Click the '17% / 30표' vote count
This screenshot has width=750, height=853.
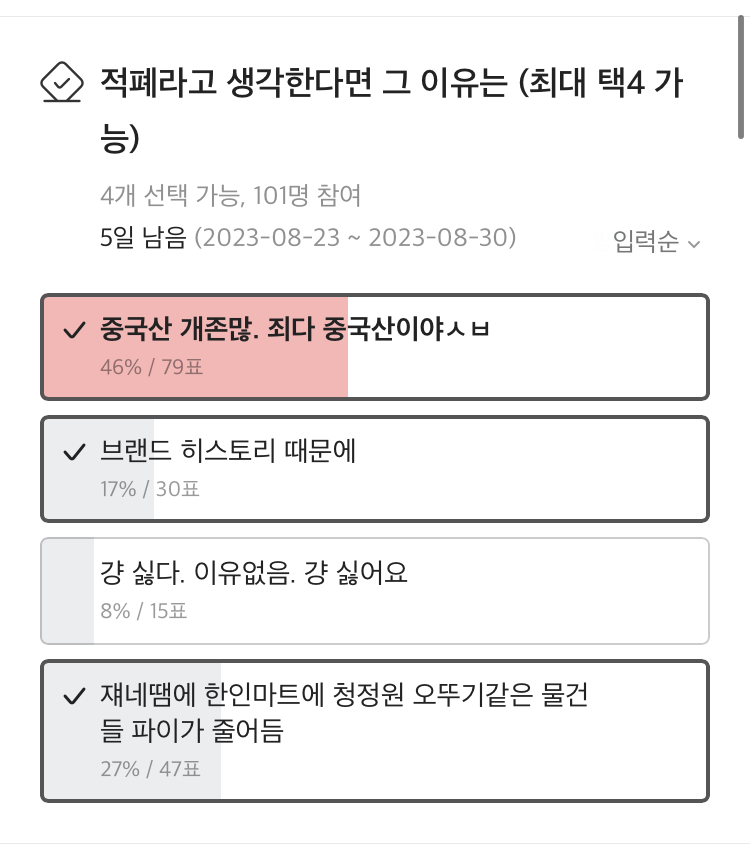click(150, 489)
